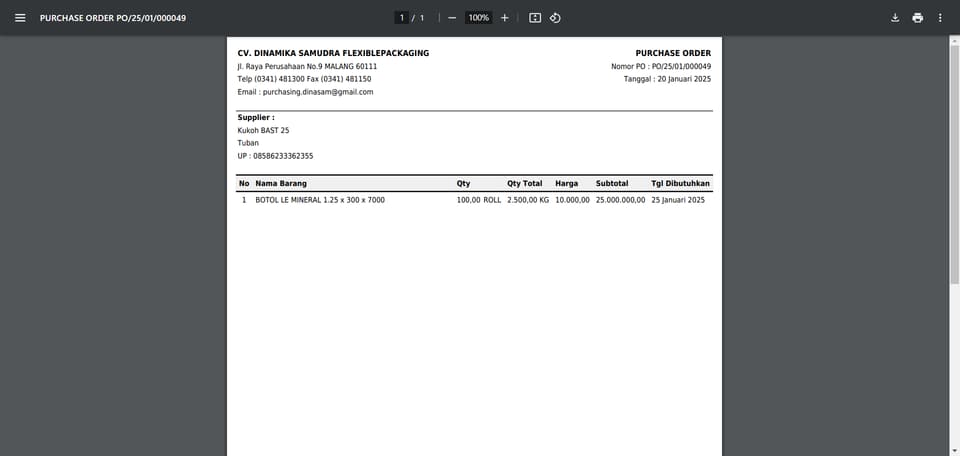Click the purchasing.dinasam@gmail.com email text
This screenshot has height=456, width=960.
click(x=318, y=92)
